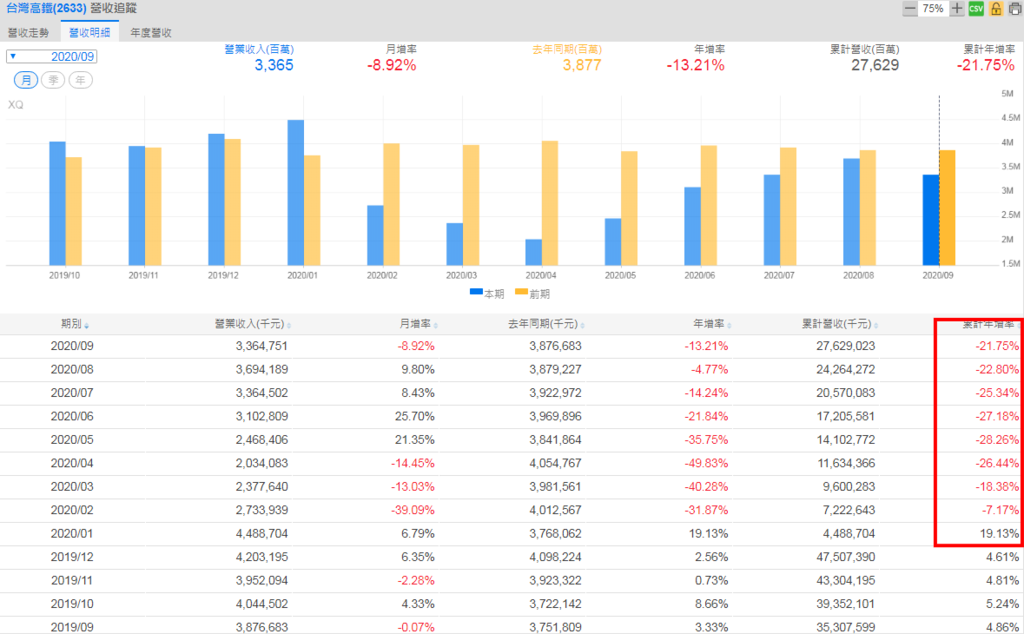Select the 年 yearly period option
1024x634 pixels.
click(x=80, y=80)
